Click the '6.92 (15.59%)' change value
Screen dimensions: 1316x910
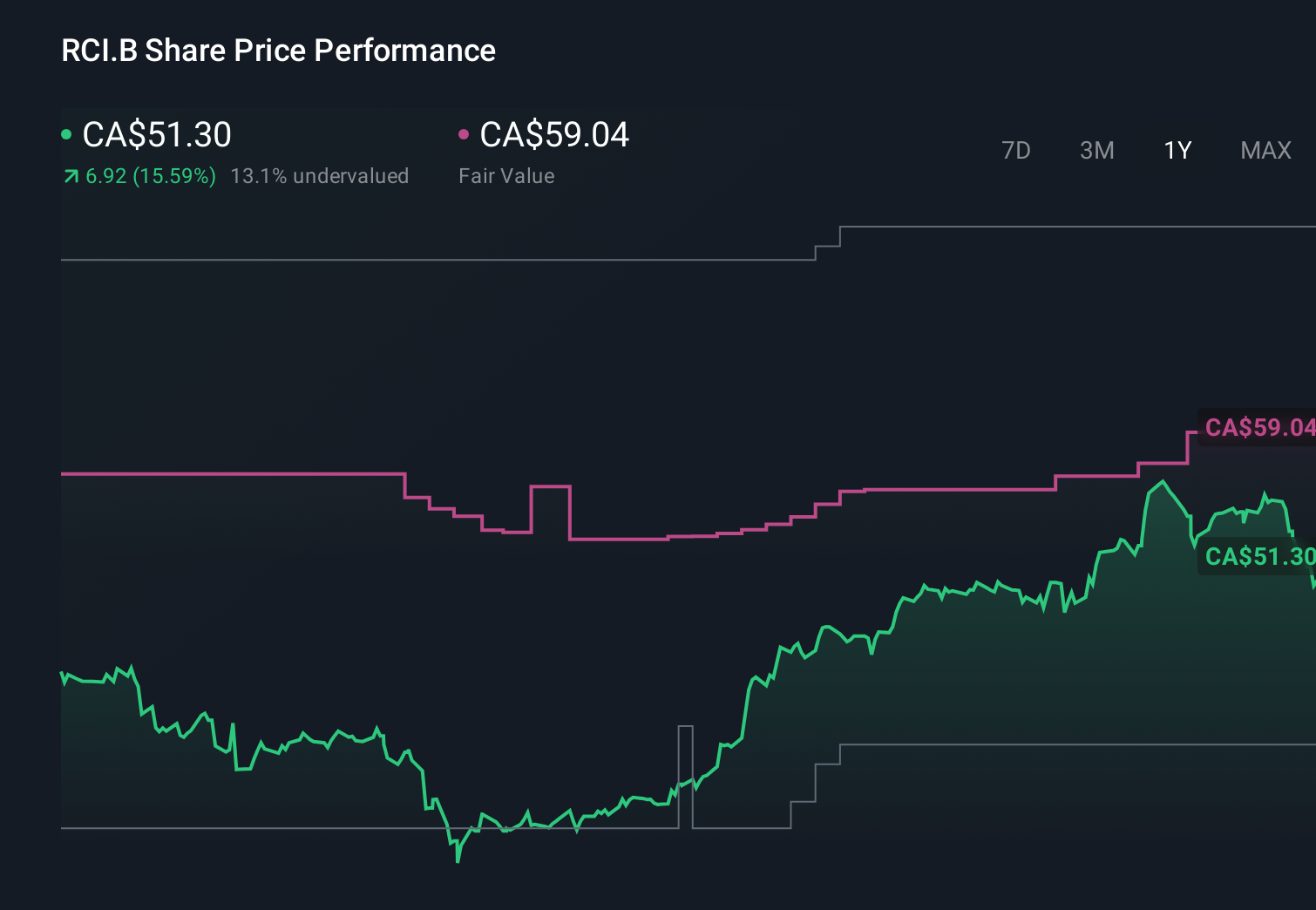tap(150, 175)
